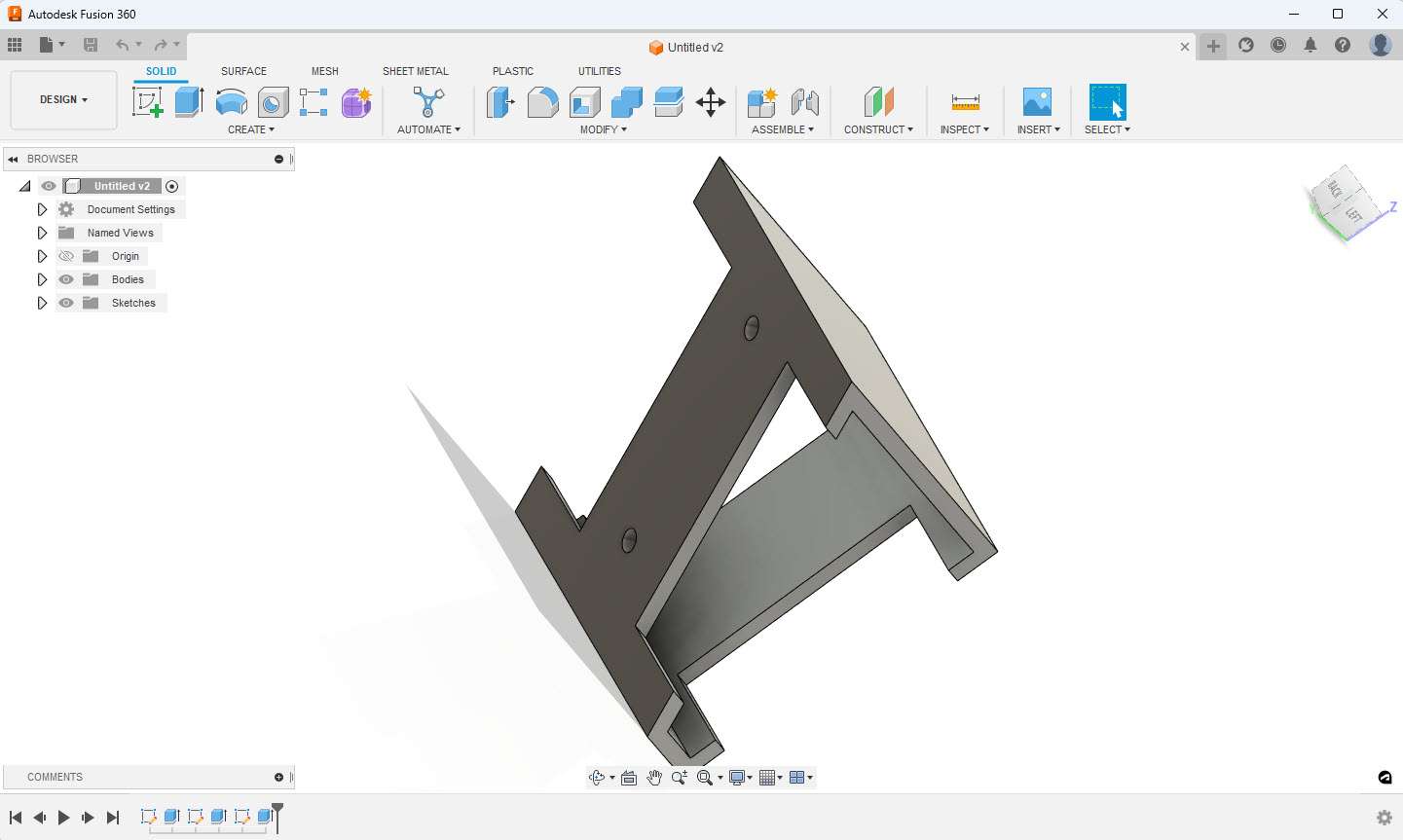
Task: Click the Move/Copy arrows icon
Action: pos(711,102)
